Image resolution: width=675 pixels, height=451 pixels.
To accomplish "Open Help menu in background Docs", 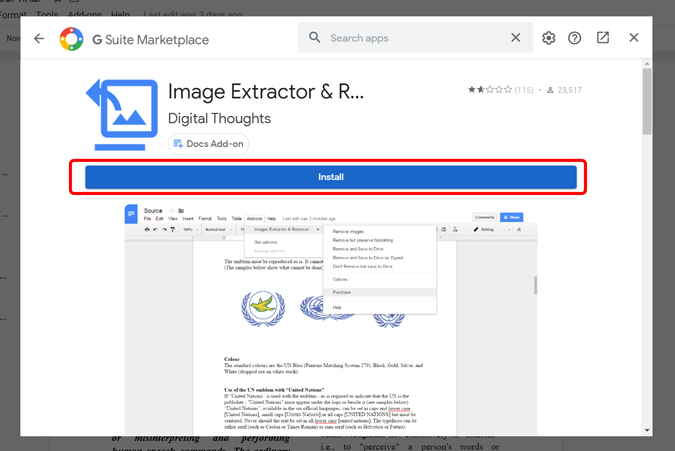I will coord(121,14).
